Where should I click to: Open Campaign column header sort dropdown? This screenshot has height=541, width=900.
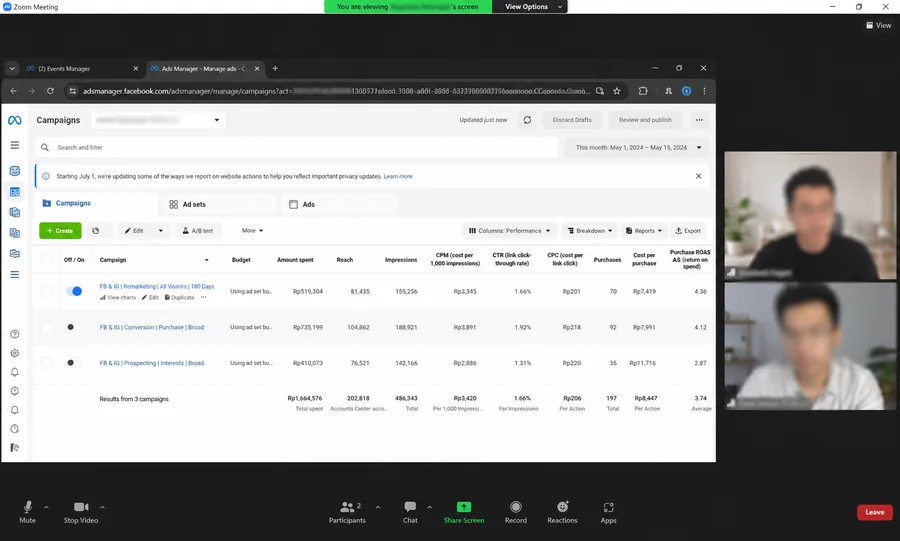click(207, 260)
